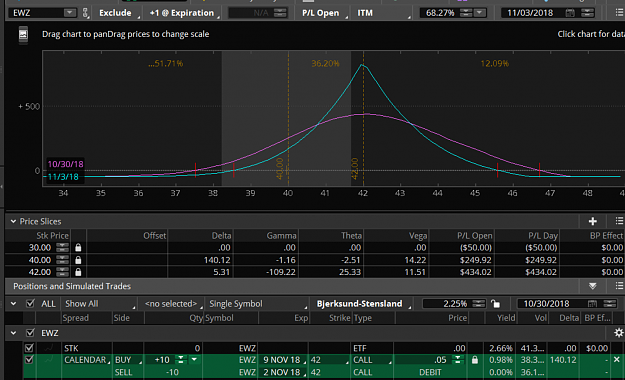Viewport: 625px width, 380px height.
Task: Open the calendar picker beside 11/03/2018
Action: tap(570, 13)
